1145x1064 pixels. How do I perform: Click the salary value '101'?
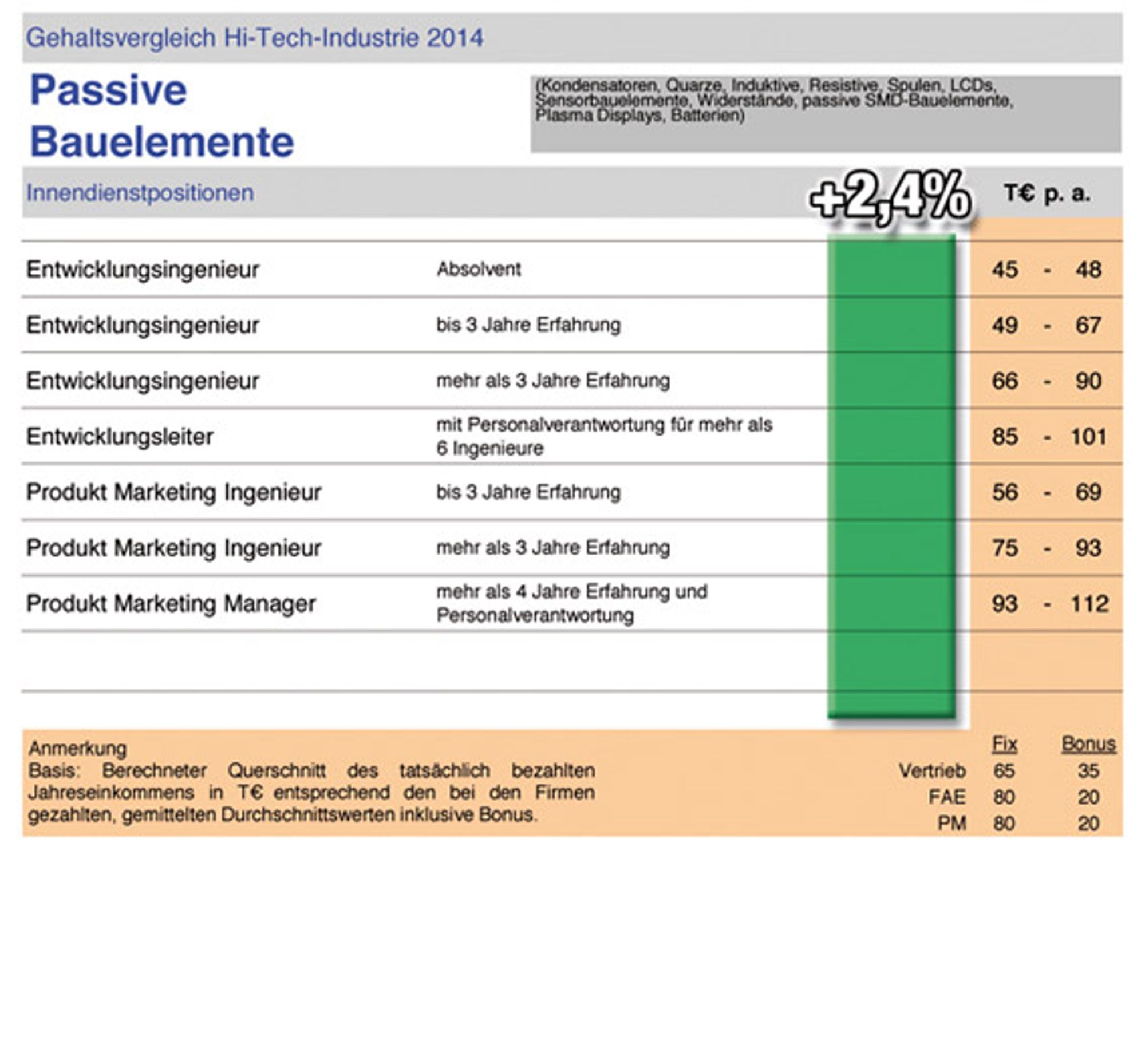pyautogui.click(x=1088, y=437)
